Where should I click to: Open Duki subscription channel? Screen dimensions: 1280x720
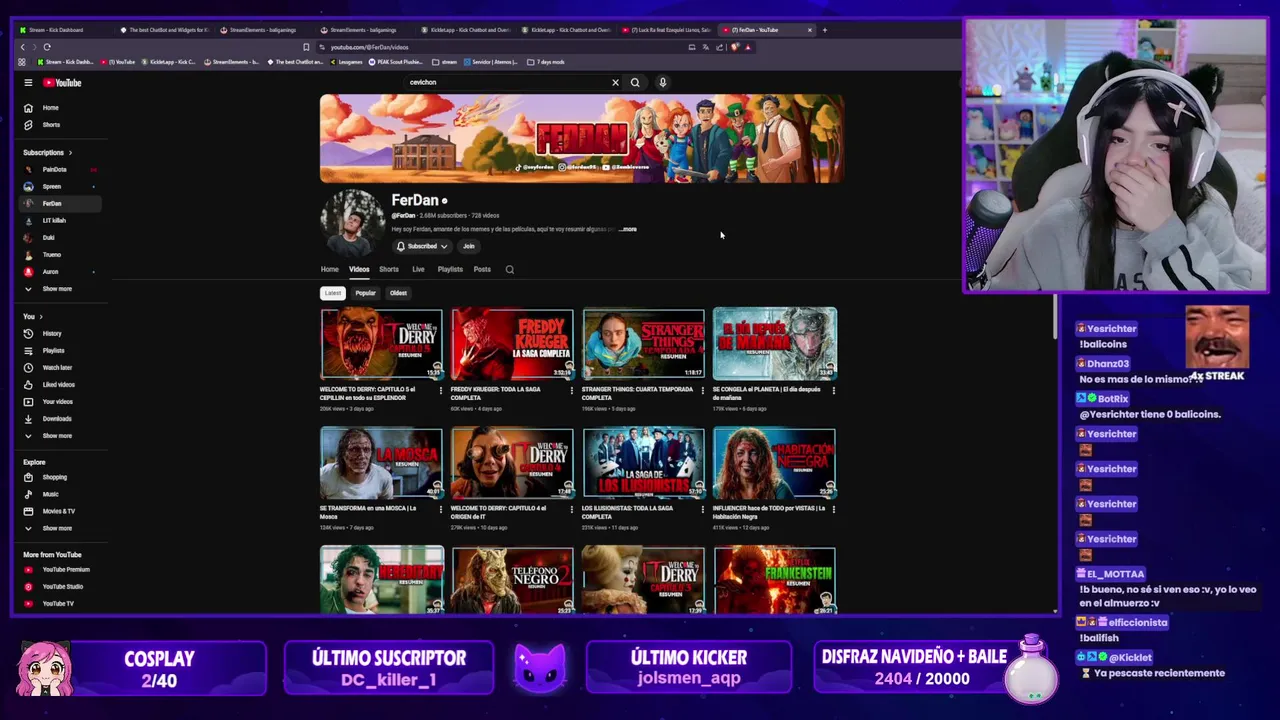[x=60, y=238]
